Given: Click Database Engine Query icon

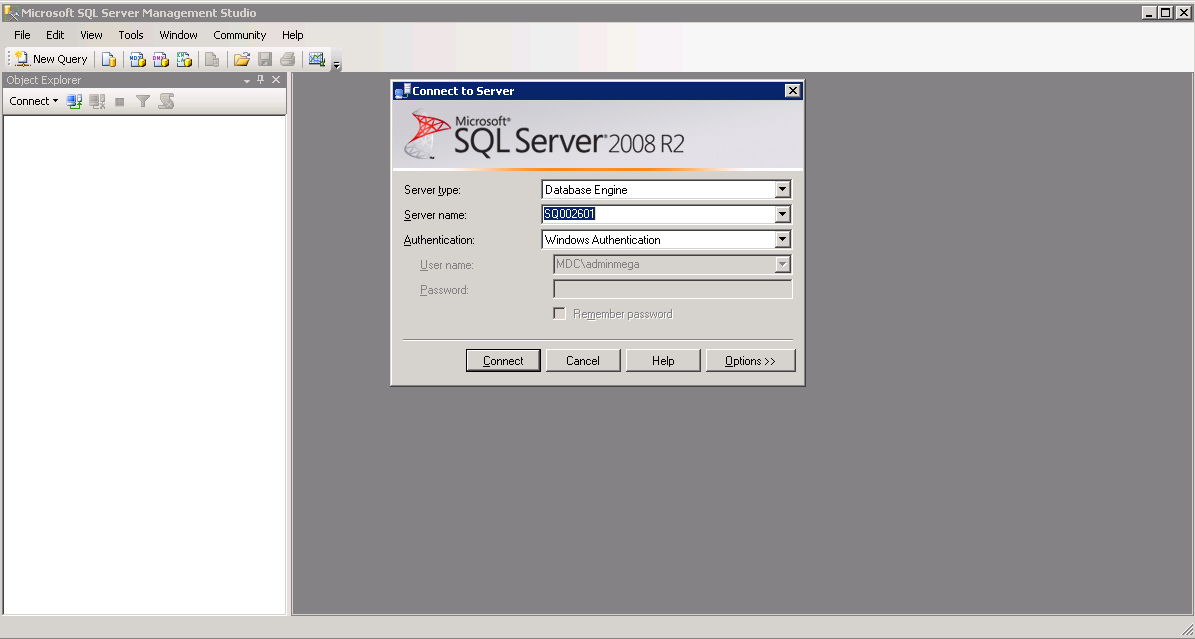Looking at the screenshot, I should [109, 59].
